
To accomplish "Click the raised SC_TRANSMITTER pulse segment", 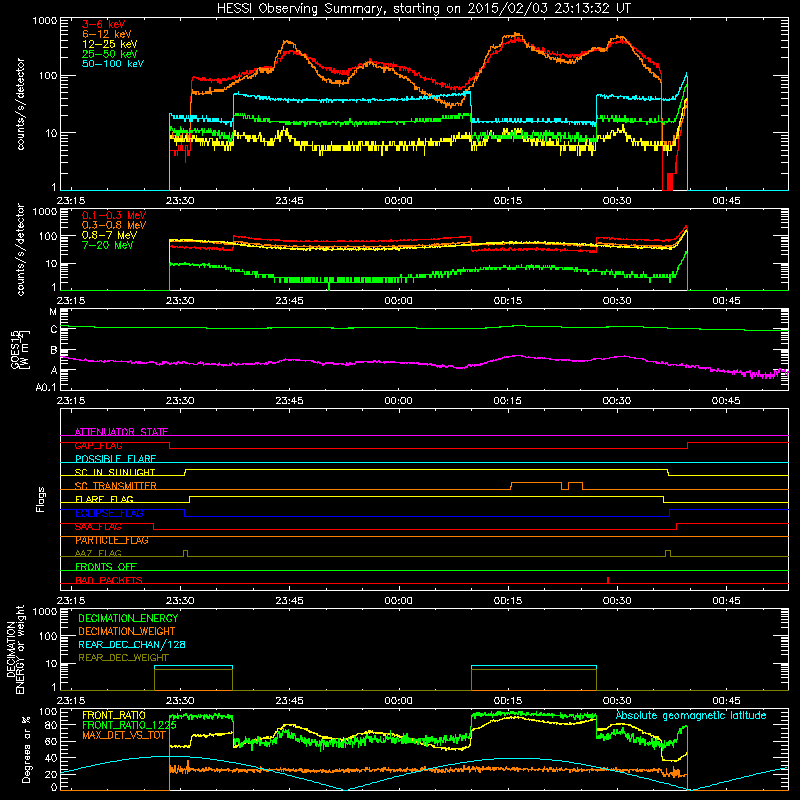I will pyautogui.click(x=536, y=483).
